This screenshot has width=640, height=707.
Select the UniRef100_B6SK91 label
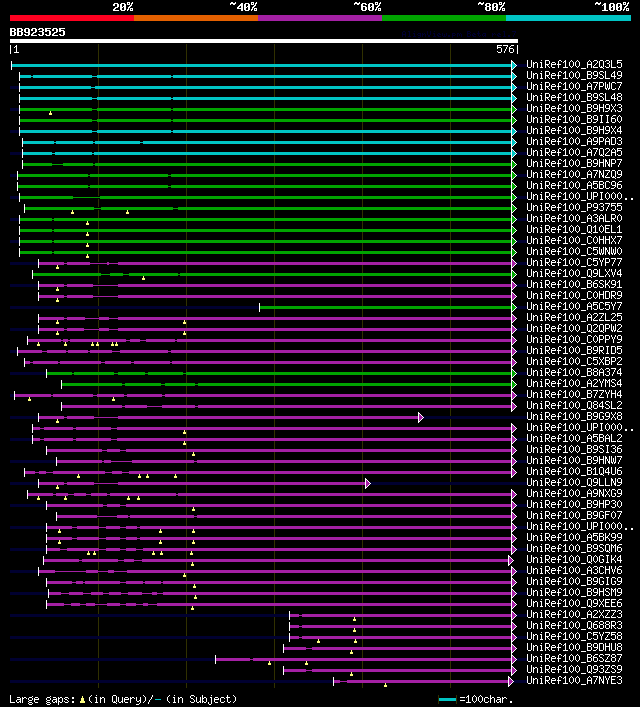(574, 285)
